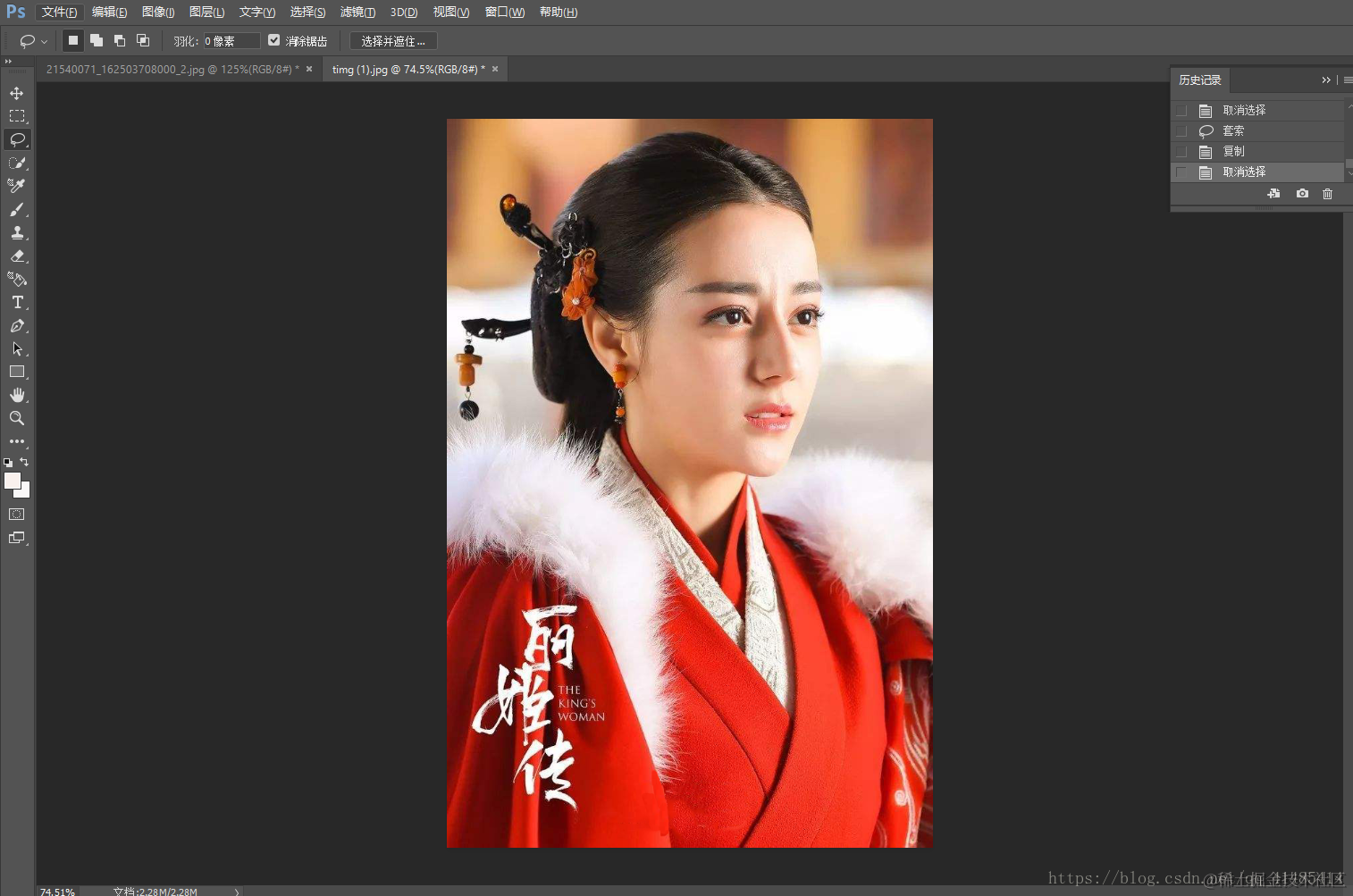The width and height of the screenshot is (1353, 896).
Task: Select the Eyedropper tool
Action: [x=17, y=186]
